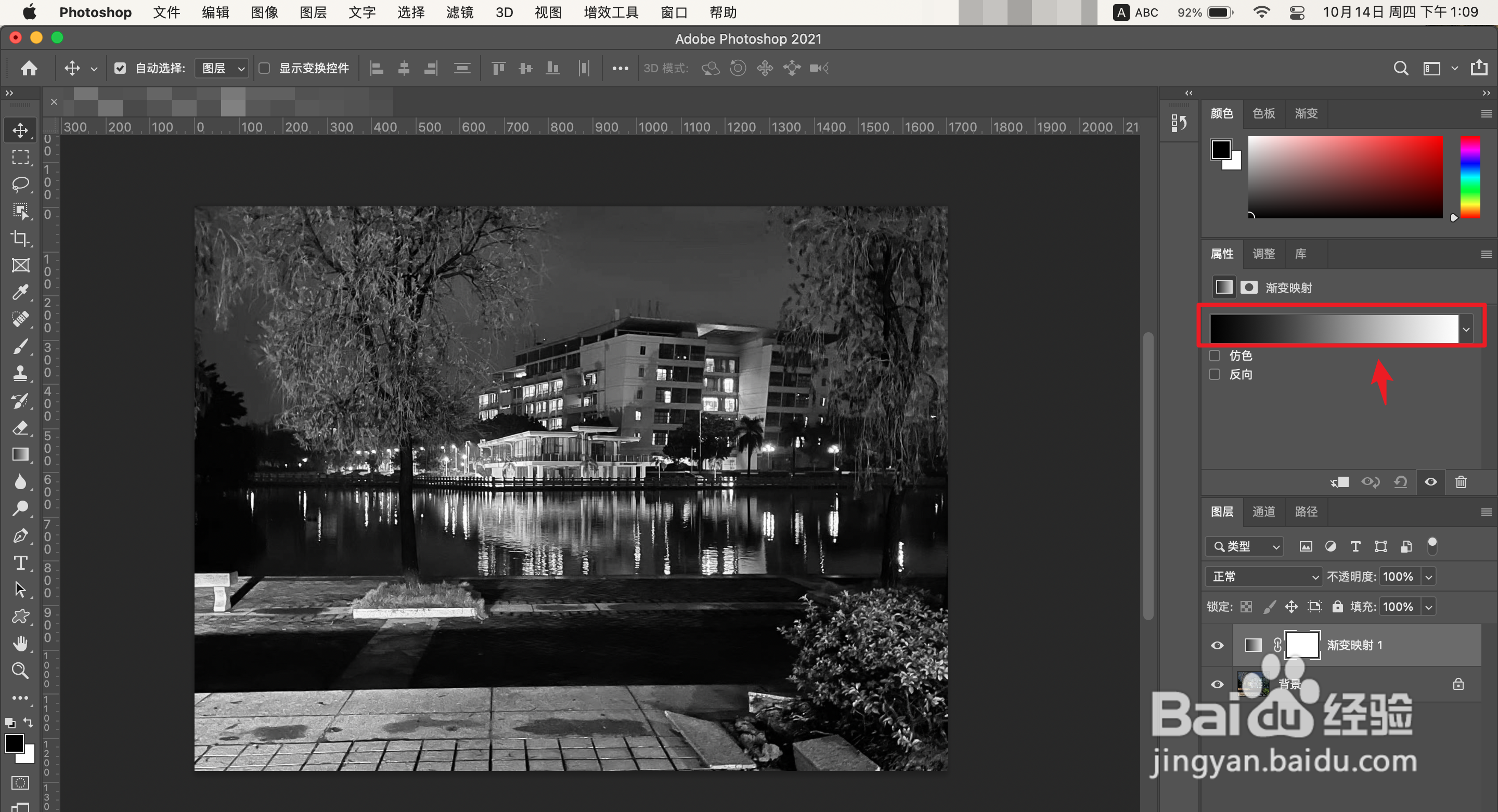Toggle the layer filter switch
1498x812 pixels.
click(1432, 546)
